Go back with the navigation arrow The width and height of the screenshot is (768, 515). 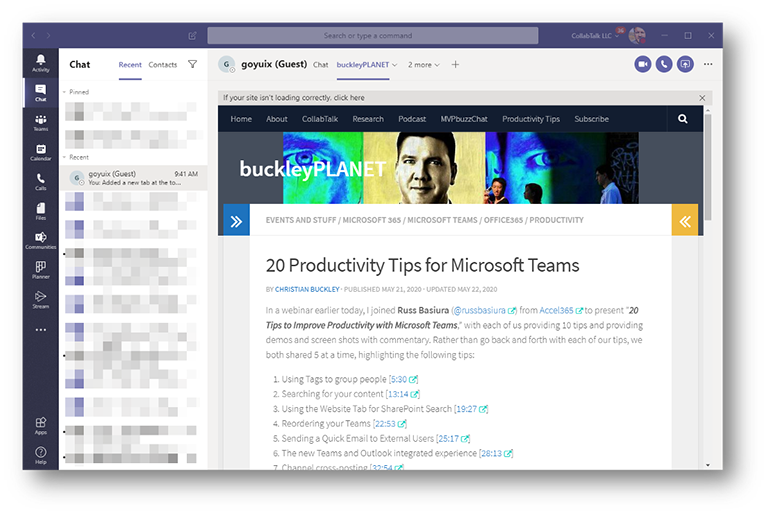[x=33, y=35]
